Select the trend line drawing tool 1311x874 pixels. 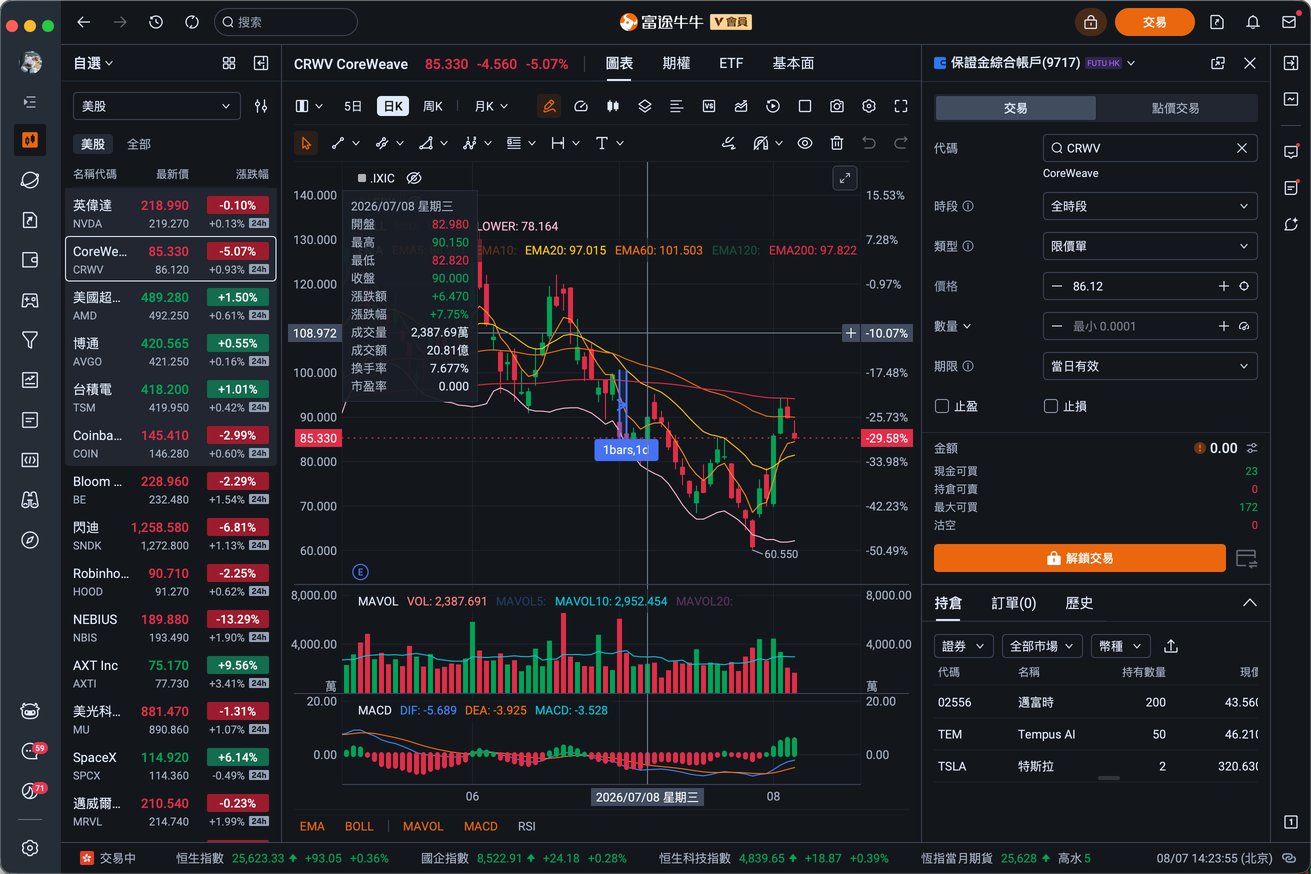338,143
